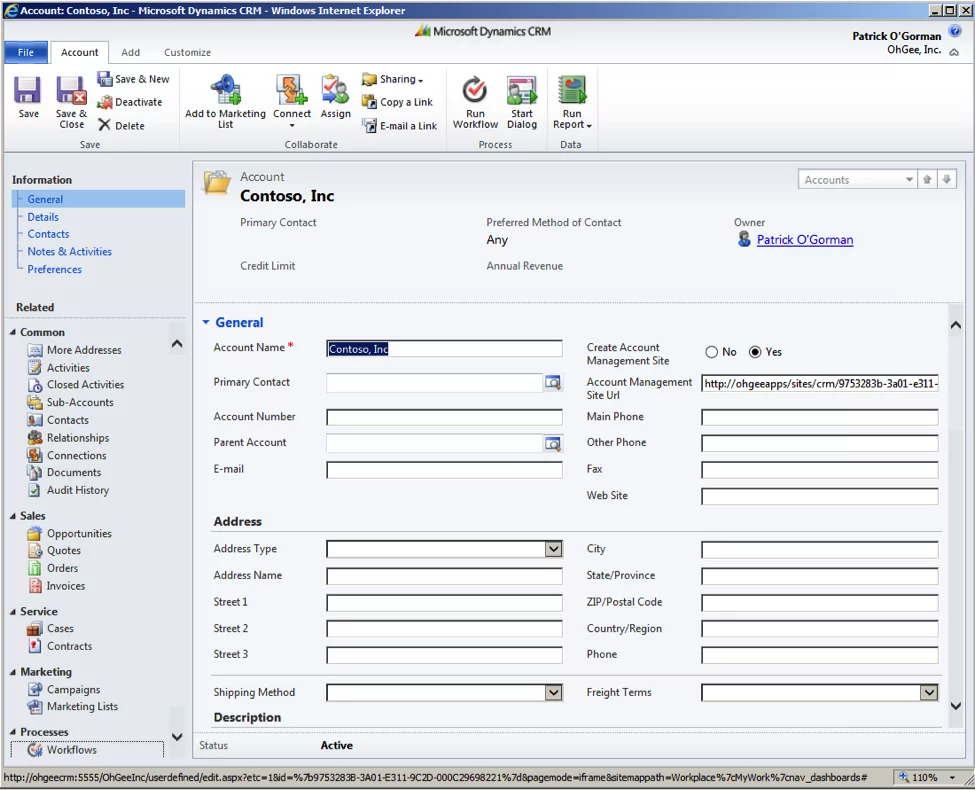This screenshot has height=790, width=975.
Task: Click the Save ribbon icon
Action: (28, 90)
